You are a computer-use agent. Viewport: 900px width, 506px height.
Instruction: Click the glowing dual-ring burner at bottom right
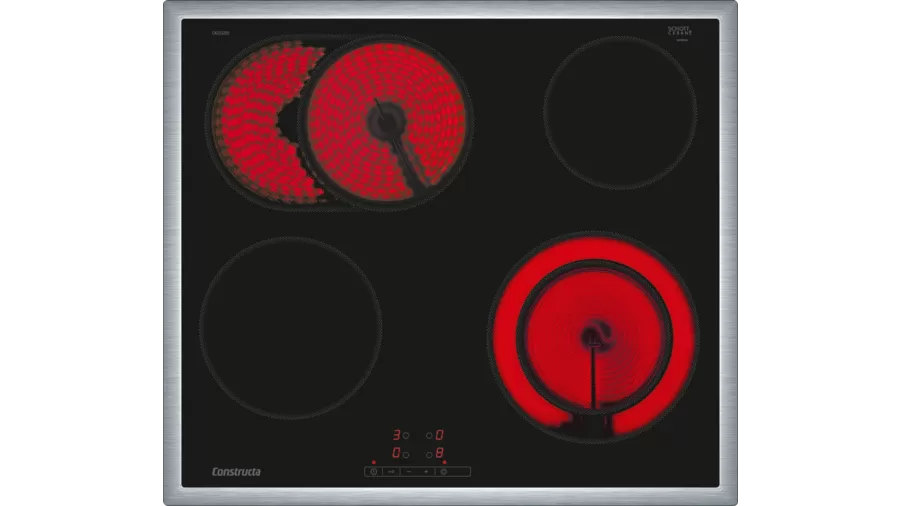click(x=592, y=335)
